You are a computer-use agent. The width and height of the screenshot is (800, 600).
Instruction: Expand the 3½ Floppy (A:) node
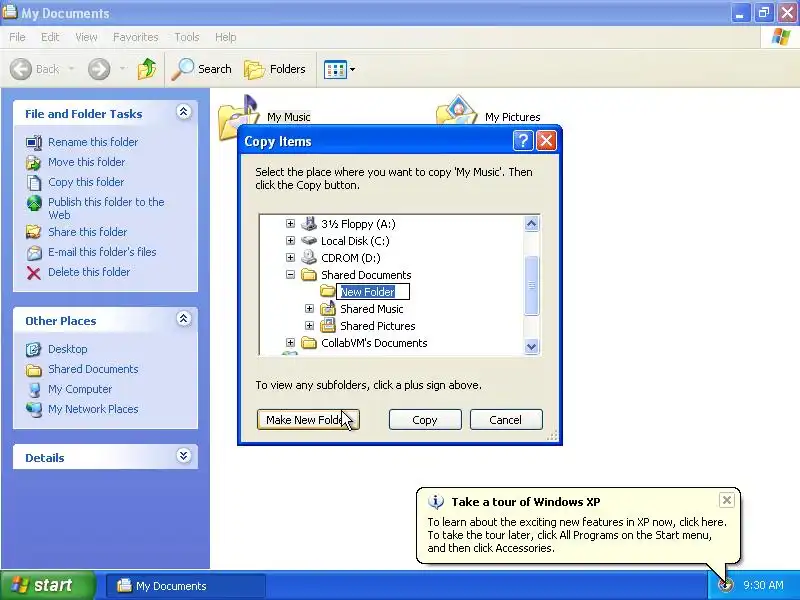[290, 223]
